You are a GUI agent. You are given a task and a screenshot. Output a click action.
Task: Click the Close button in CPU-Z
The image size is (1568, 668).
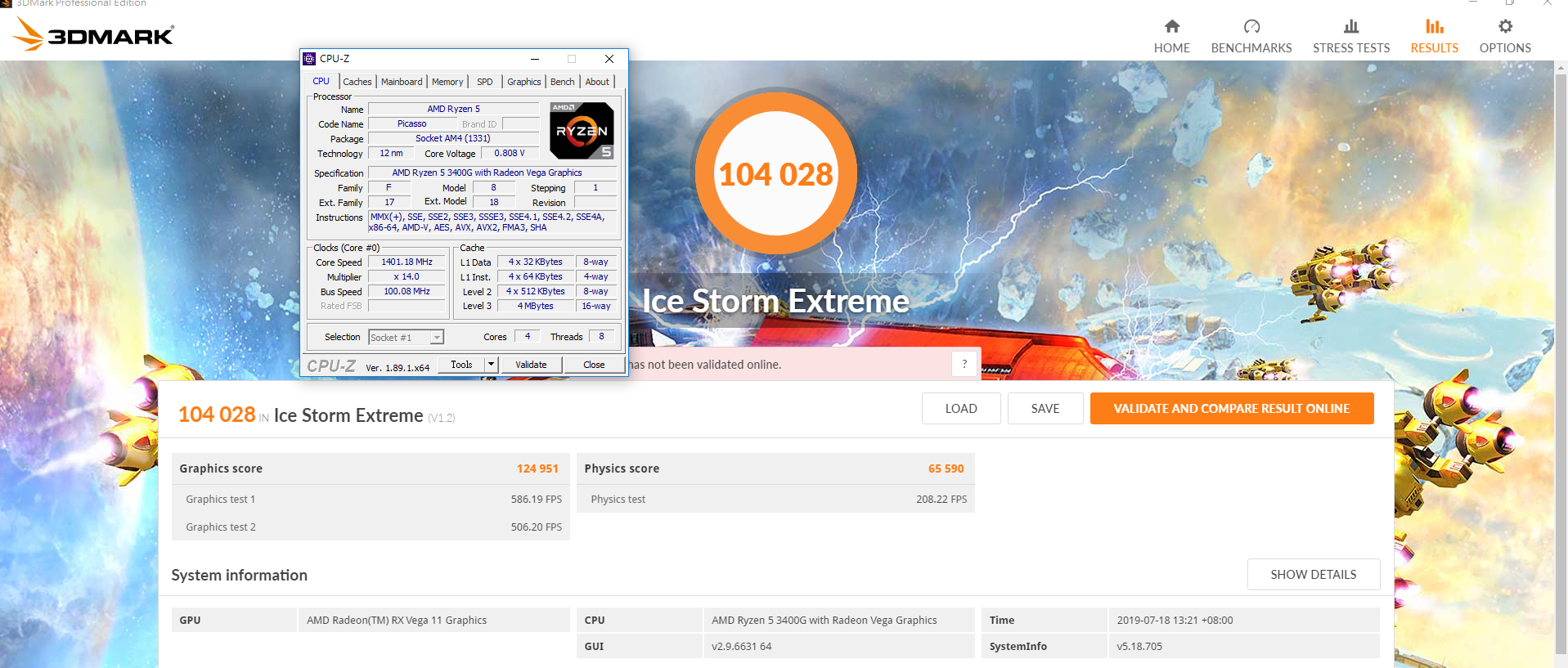pyautogui.click(x=594, y=365)
